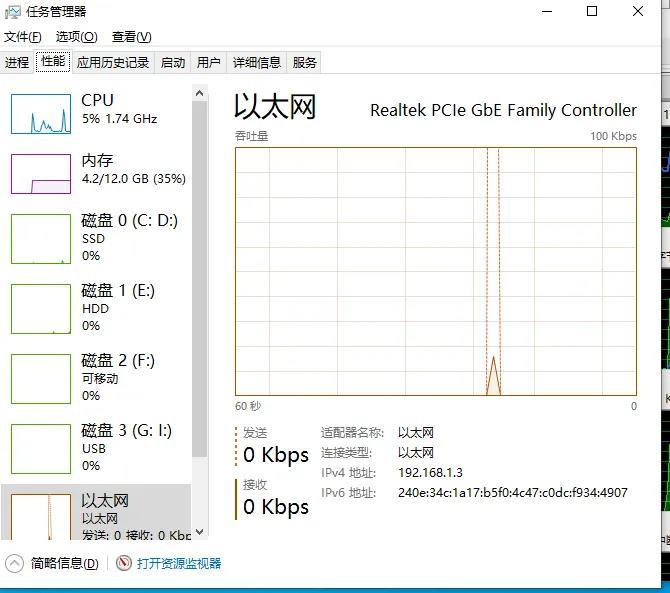
Task: Click the 4.2/12.0 GB (35%) memory text
Action: (134, 179)
